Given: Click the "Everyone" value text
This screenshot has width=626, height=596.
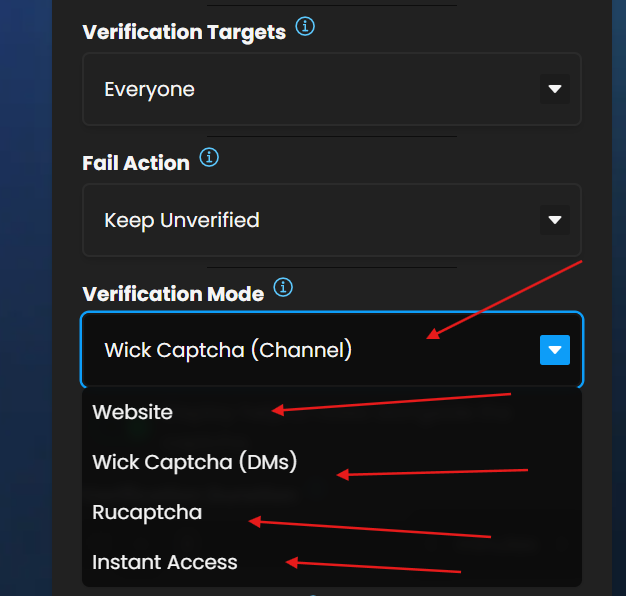Looking at the screenshot, I should coord(149,89).
